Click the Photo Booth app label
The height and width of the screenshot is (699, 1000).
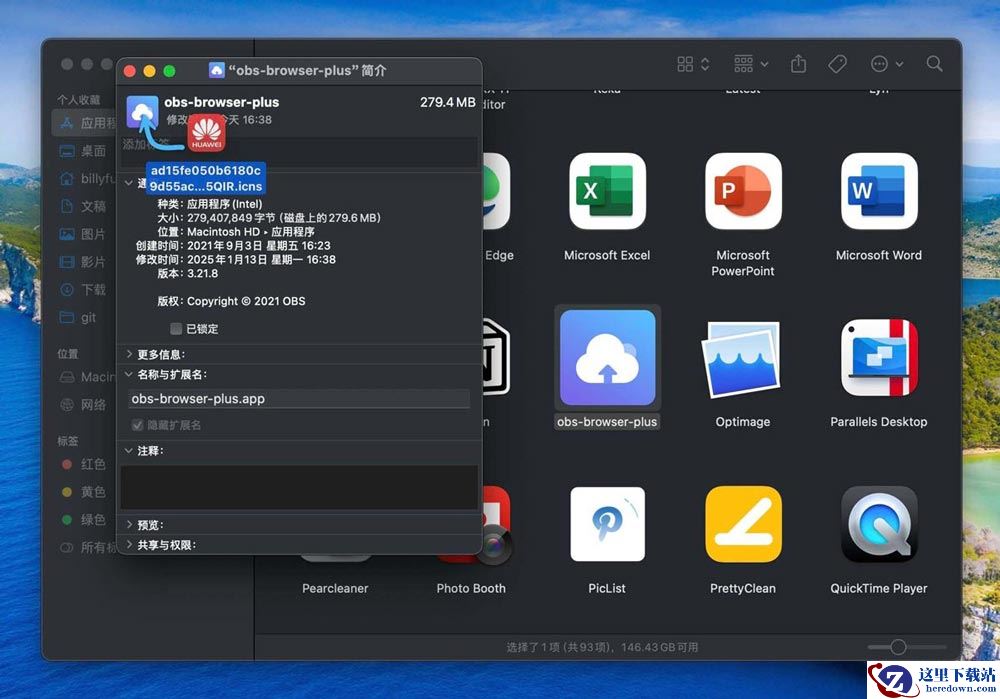471,588
